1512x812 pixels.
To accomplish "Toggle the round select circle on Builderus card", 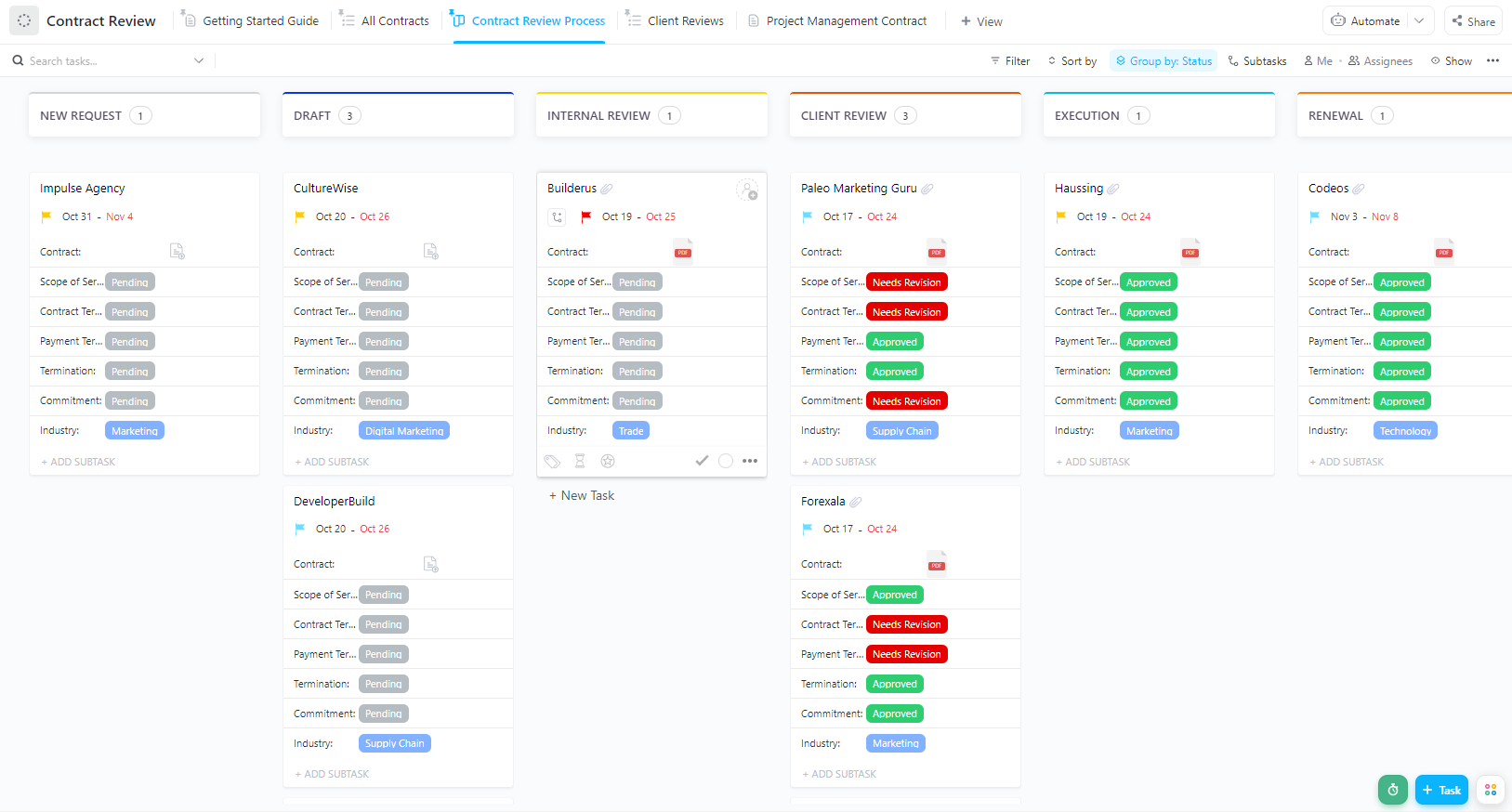I will click(726, 461).
